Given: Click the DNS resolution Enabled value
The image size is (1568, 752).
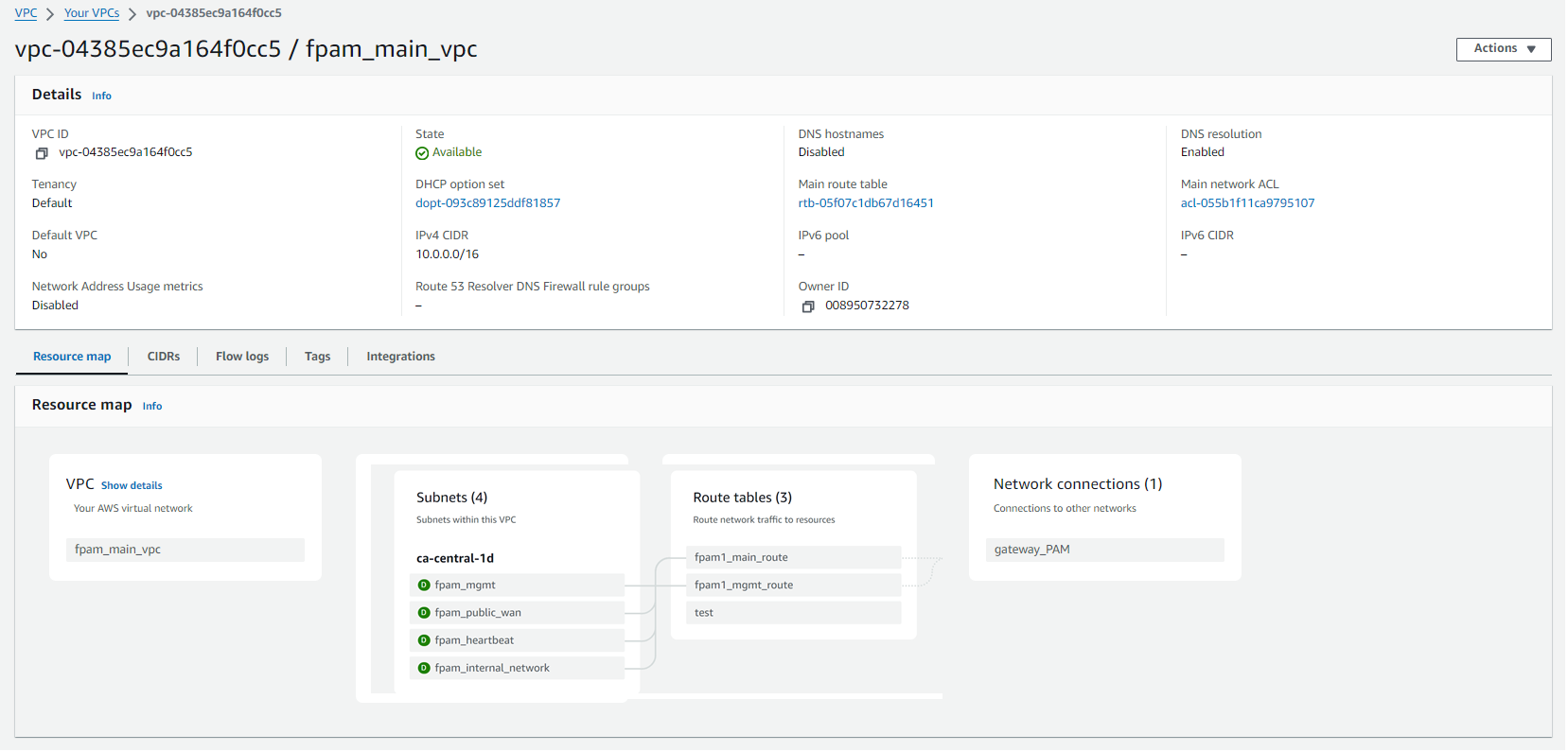Looking at the screenshot, I should click(1203, 152).
